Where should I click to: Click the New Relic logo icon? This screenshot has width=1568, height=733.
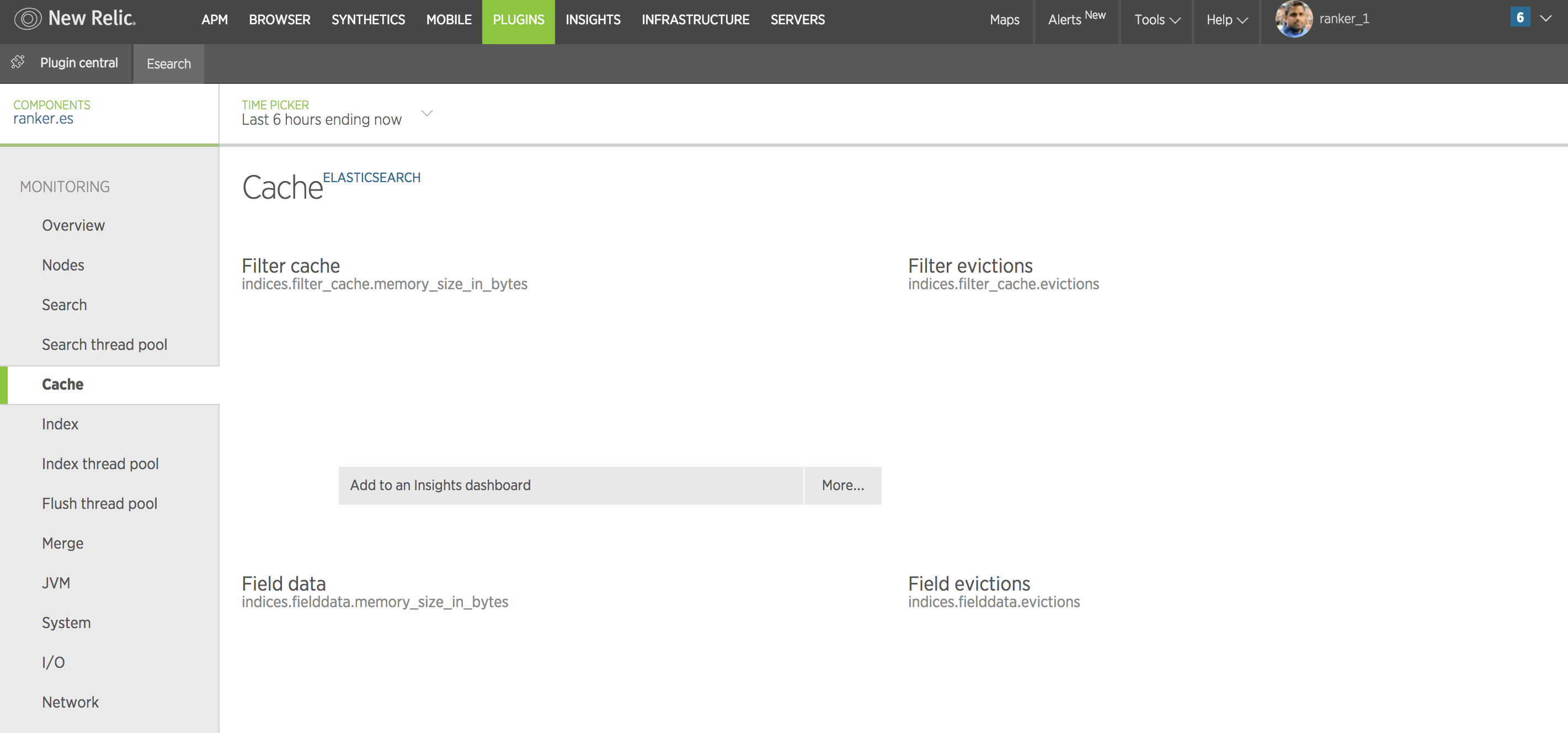click(28, 19)
